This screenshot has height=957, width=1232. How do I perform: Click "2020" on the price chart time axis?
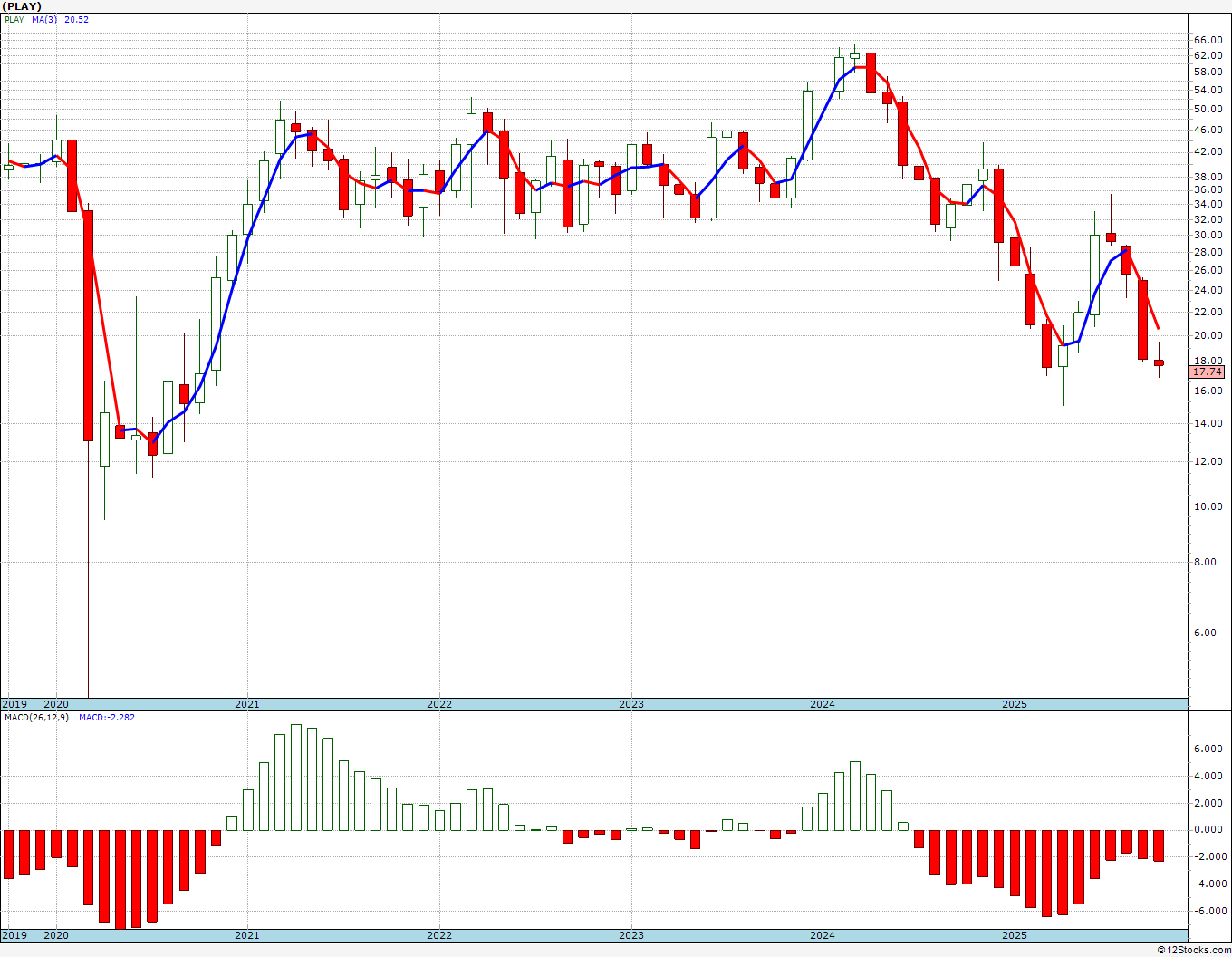pyautogui.click(x=56, y=704)
